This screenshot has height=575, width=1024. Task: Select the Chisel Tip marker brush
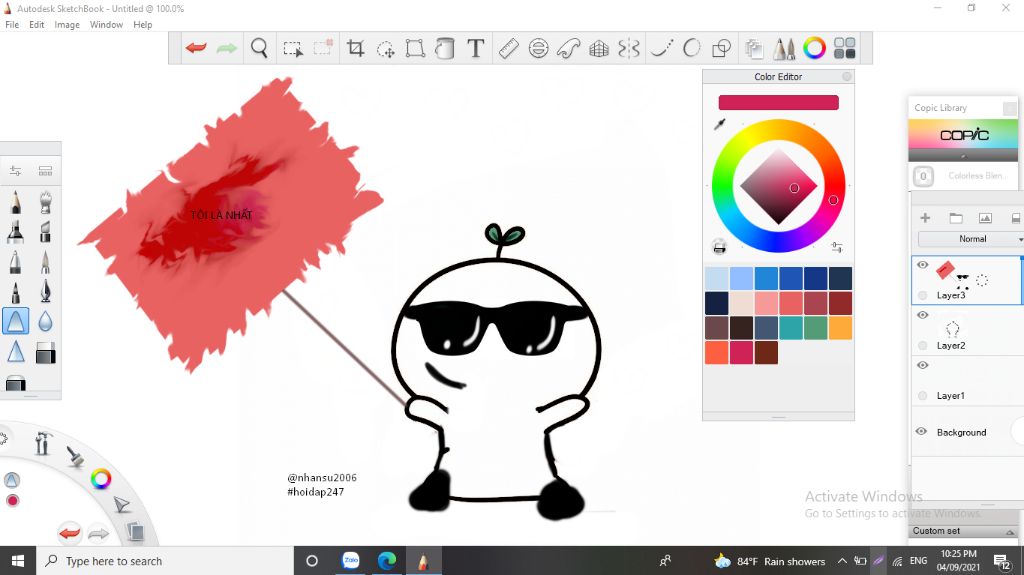tap(45, 232)
